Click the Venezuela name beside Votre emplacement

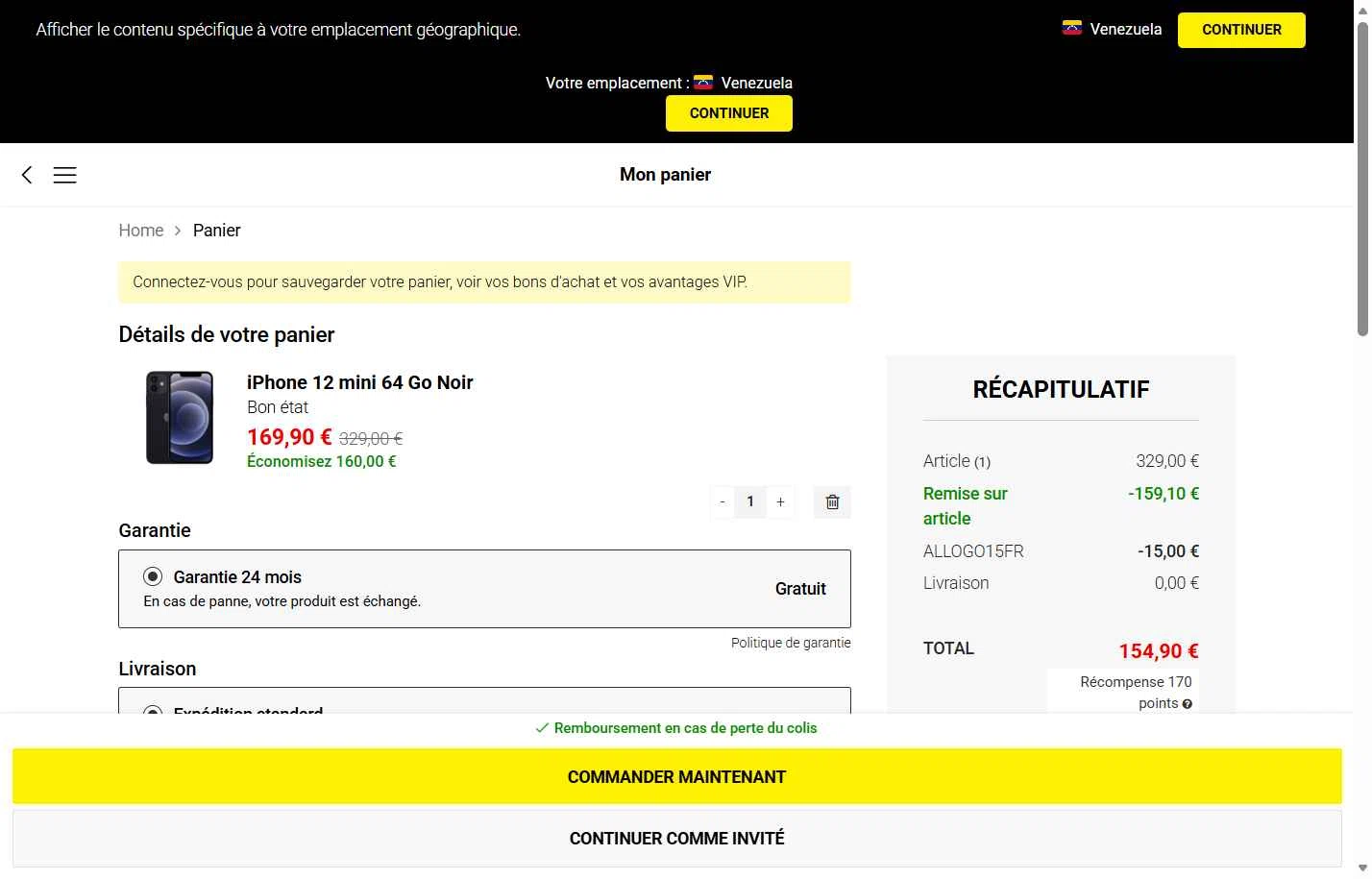tap(757, 84)
